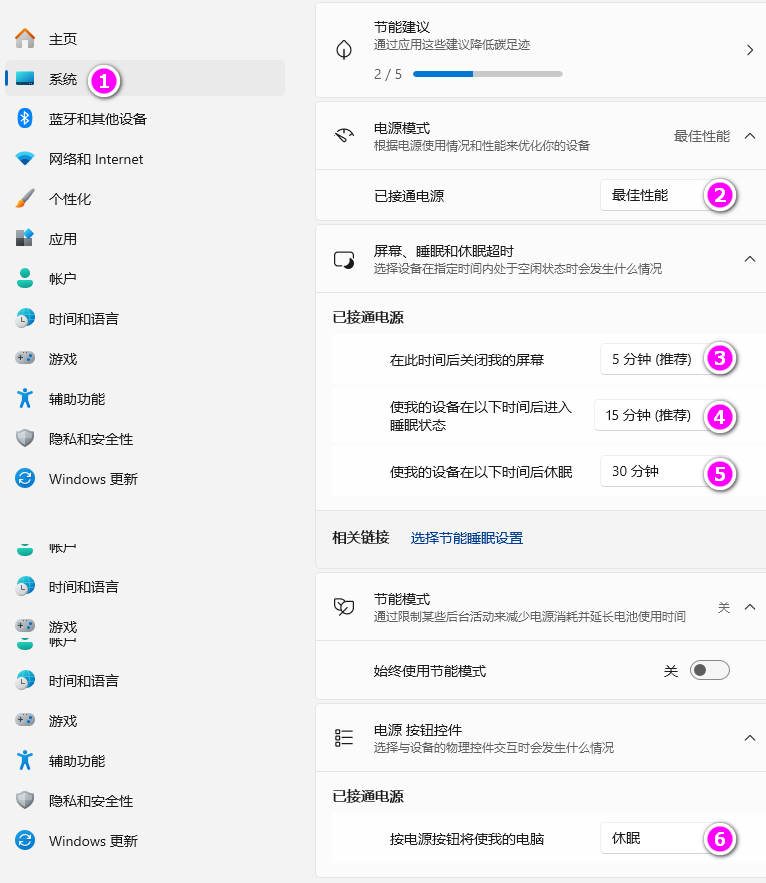The height and width of the screenshot is (883, 766).
Task: Toggle 始终使用节能模式 switch on
Action: (x=710, y=670)
